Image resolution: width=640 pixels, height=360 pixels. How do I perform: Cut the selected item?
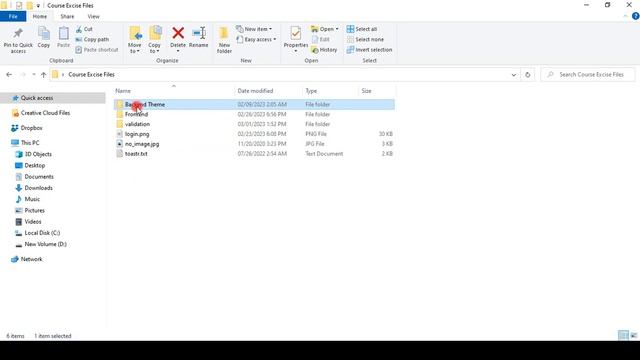(x=84, y=29)
